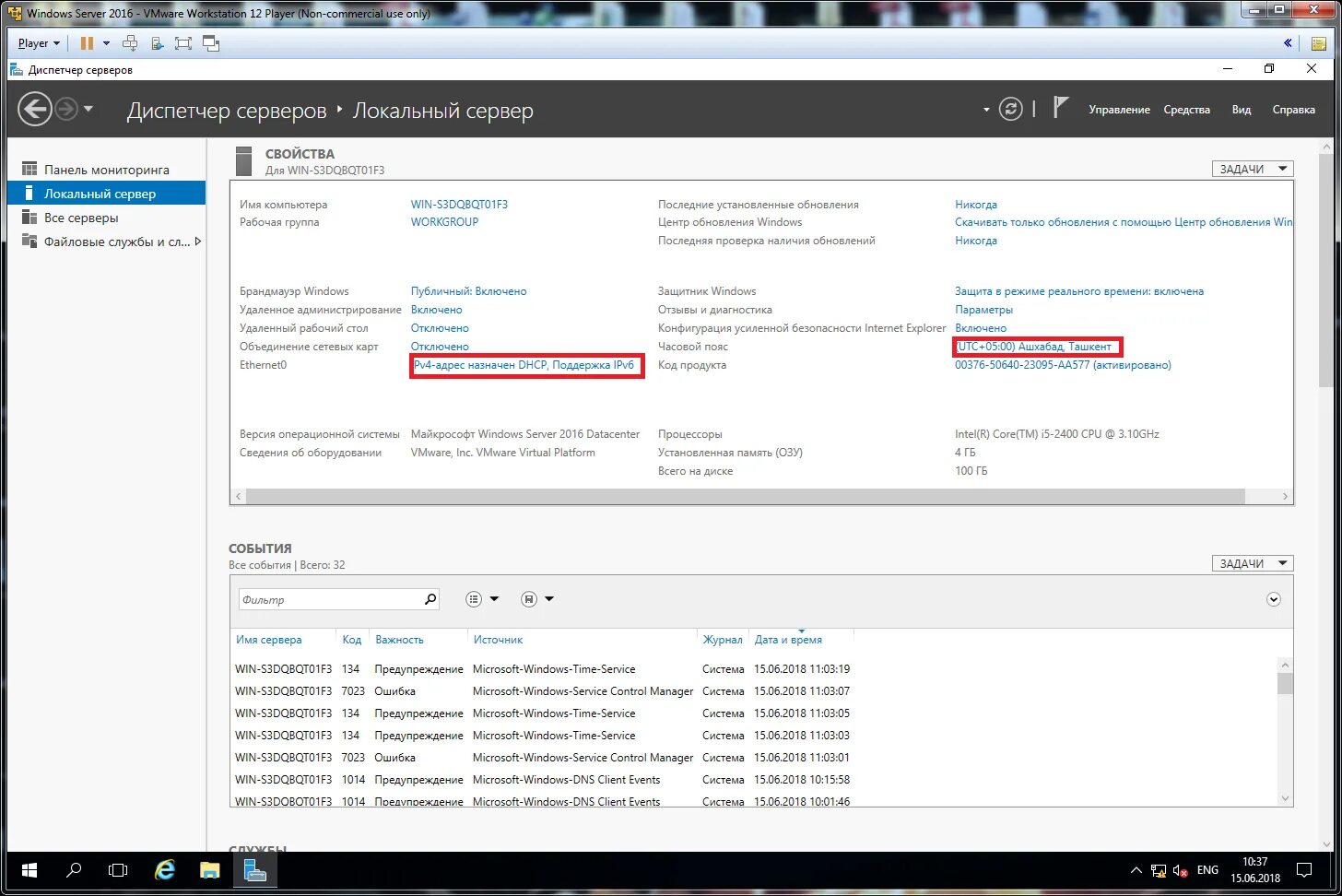Click the computer name WIN-S3DQBQT01F3 link
Image resolution: width=1342 pixels, height=896 pixels.
(459, 205)
